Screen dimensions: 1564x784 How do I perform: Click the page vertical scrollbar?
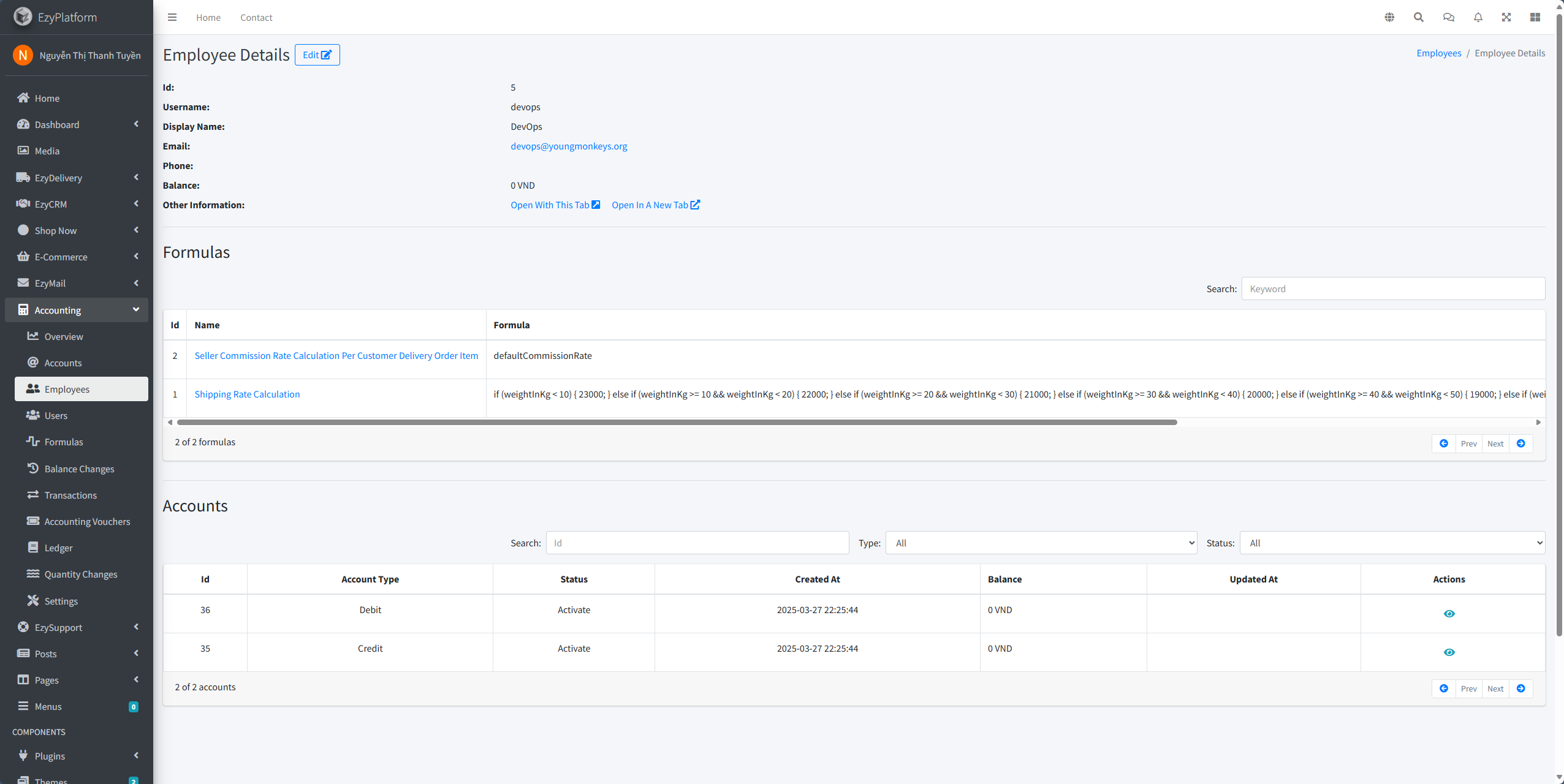coord(1559,325)
